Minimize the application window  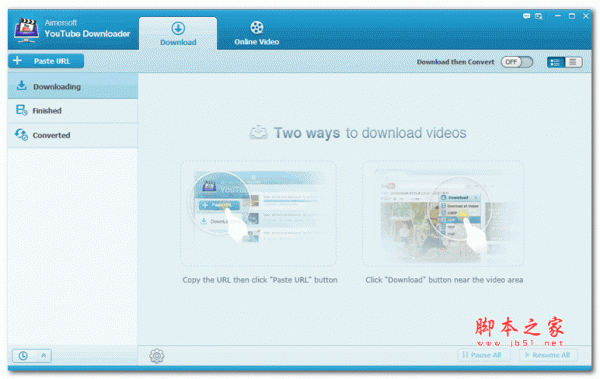coord(558,16)
